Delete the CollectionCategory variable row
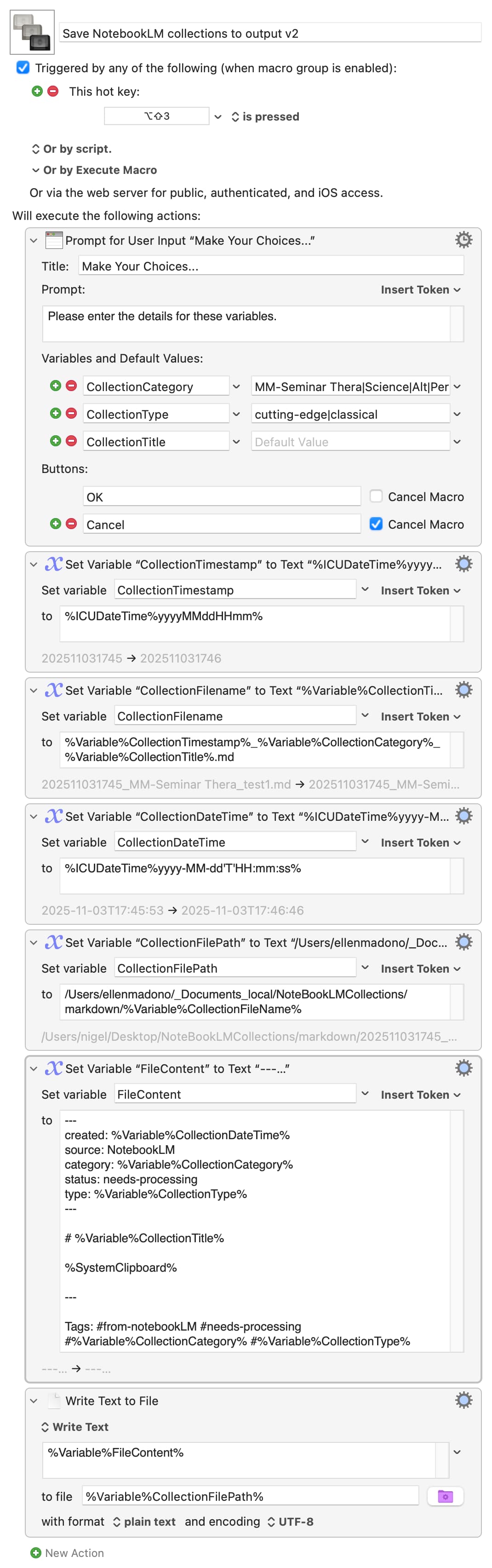 click(71, 386)
